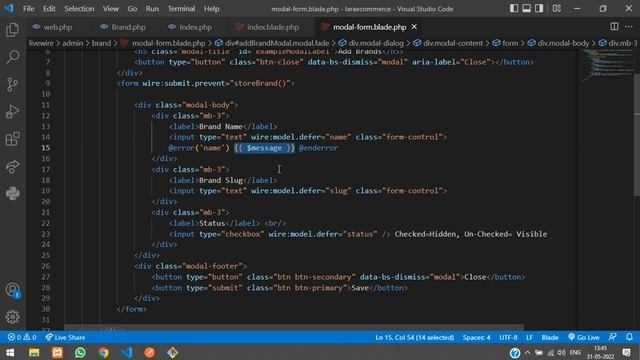Change indentation Spaces: 4 setting
The height and width of the screenshot is (360, 640).
tap(476, 337)
